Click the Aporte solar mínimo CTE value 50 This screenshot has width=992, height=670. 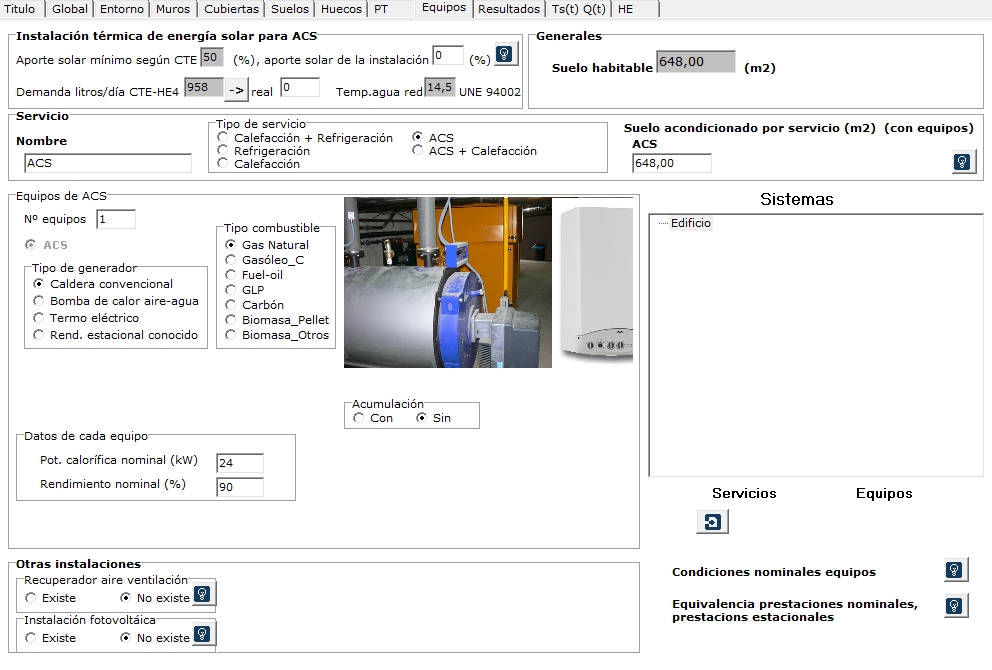[212, 57]
